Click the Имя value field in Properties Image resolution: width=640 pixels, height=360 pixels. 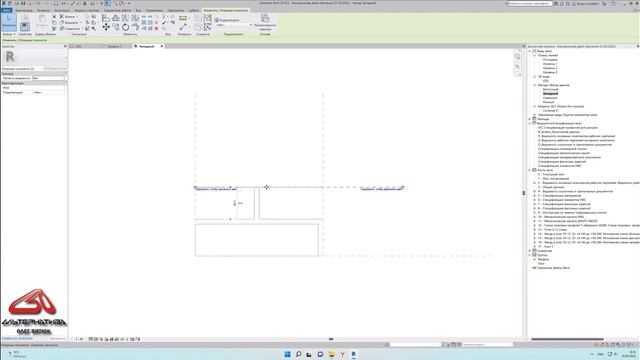pos(49,88)
